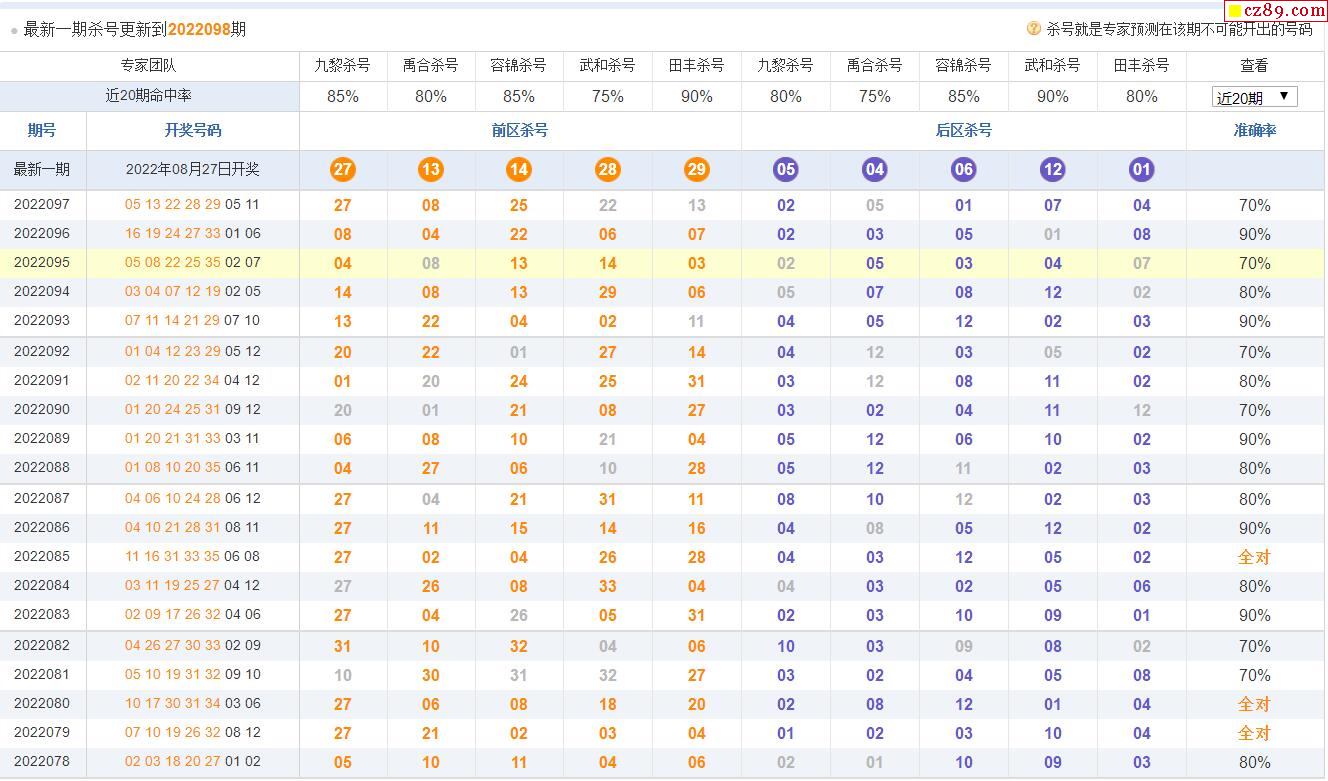
Task: Click the purple 05 ball in latest row
Action: tap(786, 169)
